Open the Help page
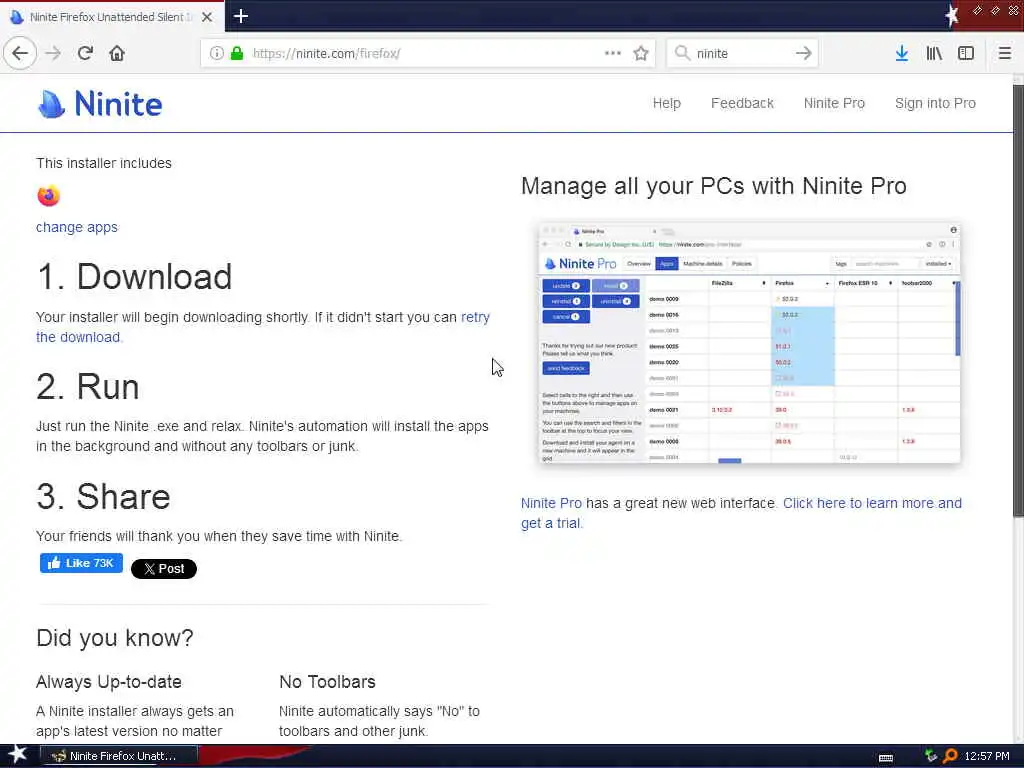Image resolution: width=1024 pixels, height=768 pixels. [x=666, y=103]
